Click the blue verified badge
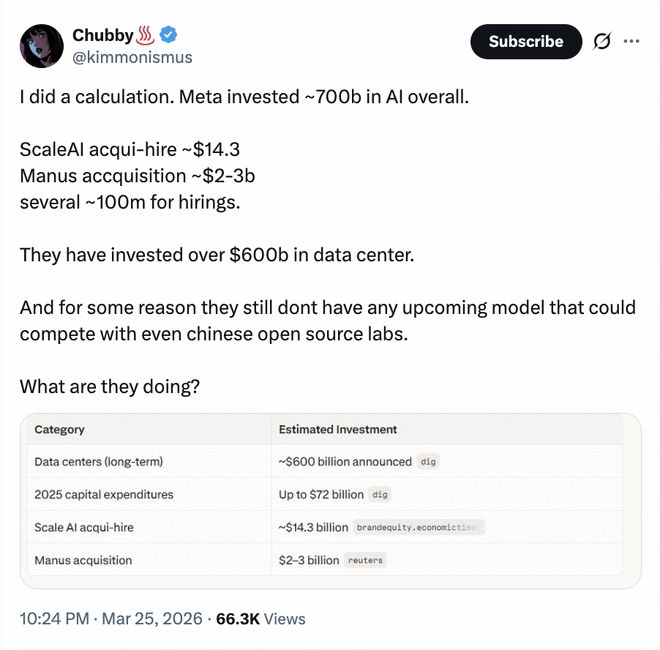Viewport: 660px width, 650px height. click(170, 35)
